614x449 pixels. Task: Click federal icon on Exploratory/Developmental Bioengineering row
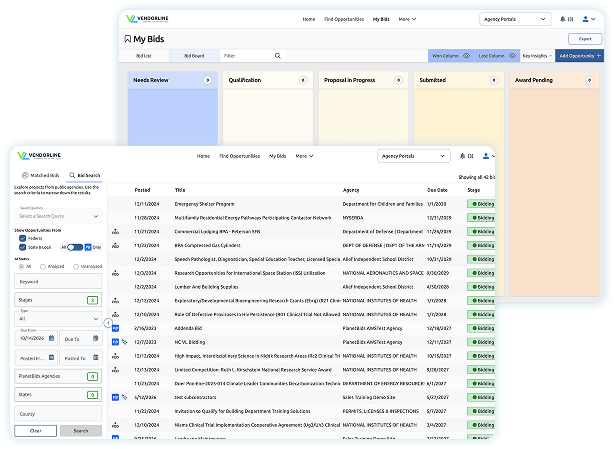click(x=115, y=301)
